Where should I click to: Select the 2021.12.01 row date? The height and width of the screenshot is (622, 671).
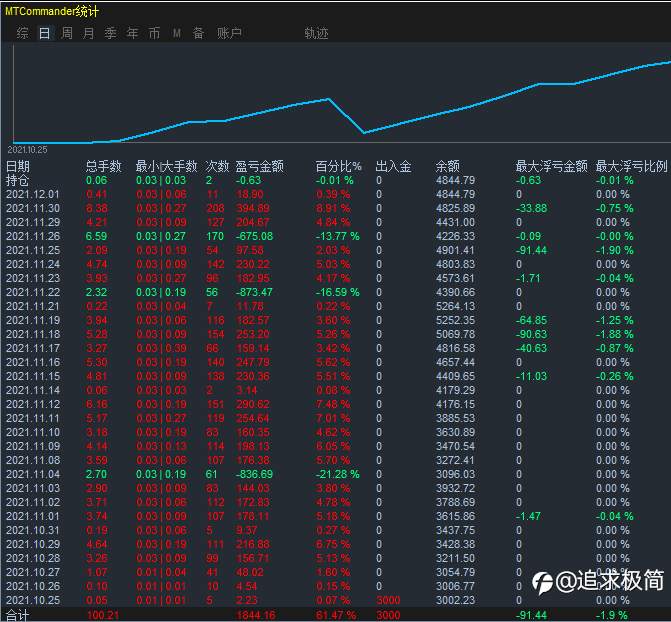[x=33, y=194]
